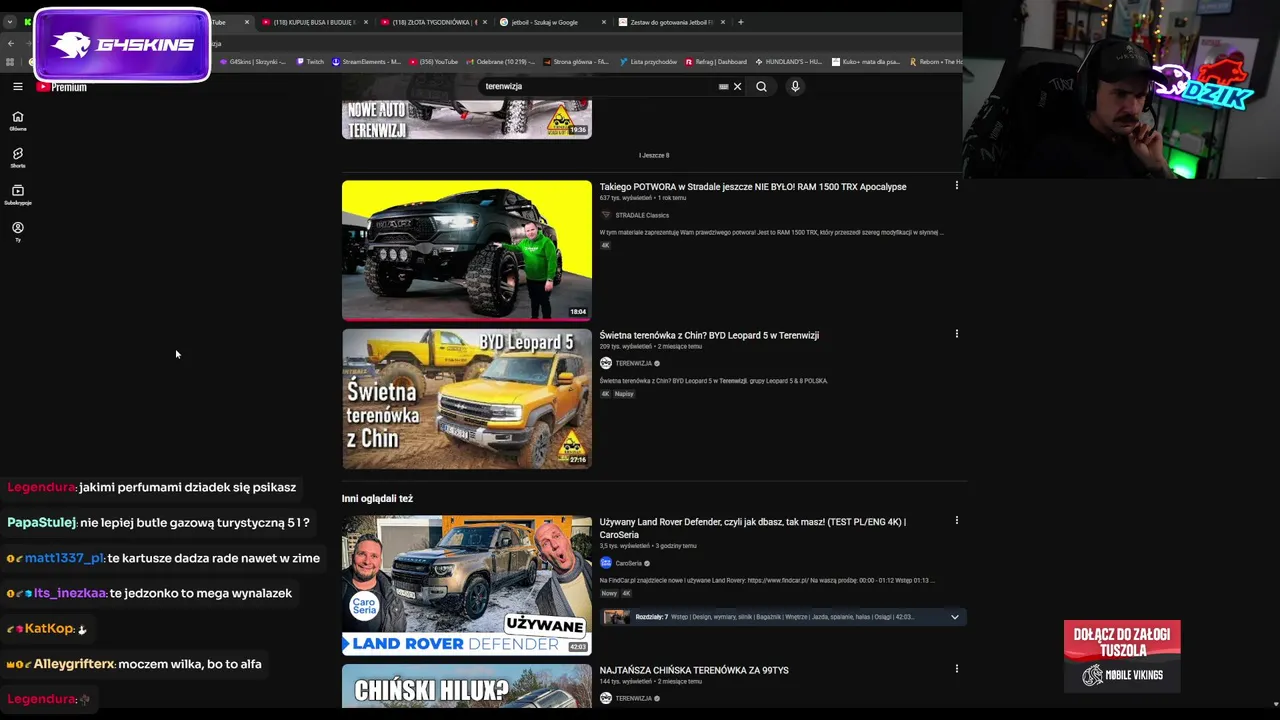The image size is (1280, 720).
Task: Play the BYD Leopard 5 thumbnail
Action: coord(467,399)
